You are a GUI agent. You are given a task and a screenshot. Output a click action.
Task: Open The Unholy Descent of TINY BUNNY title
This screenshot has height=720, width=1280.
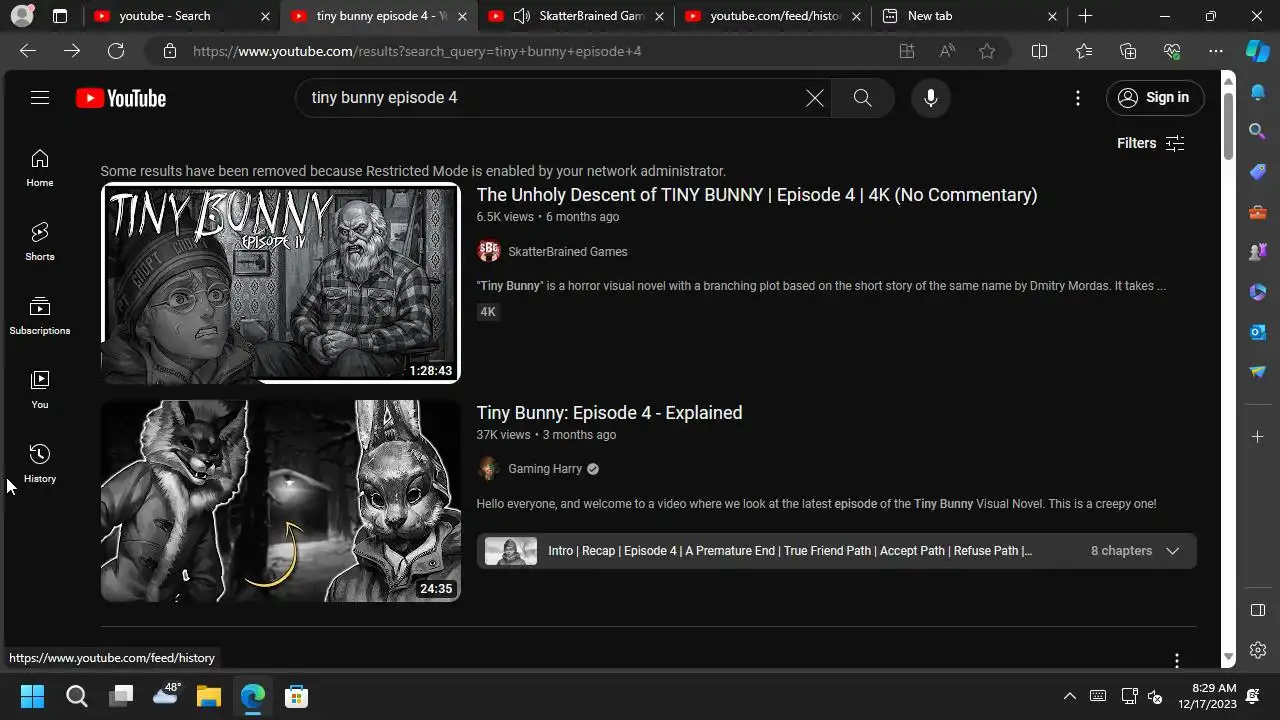pyautogui.click(x=757, y=195)
